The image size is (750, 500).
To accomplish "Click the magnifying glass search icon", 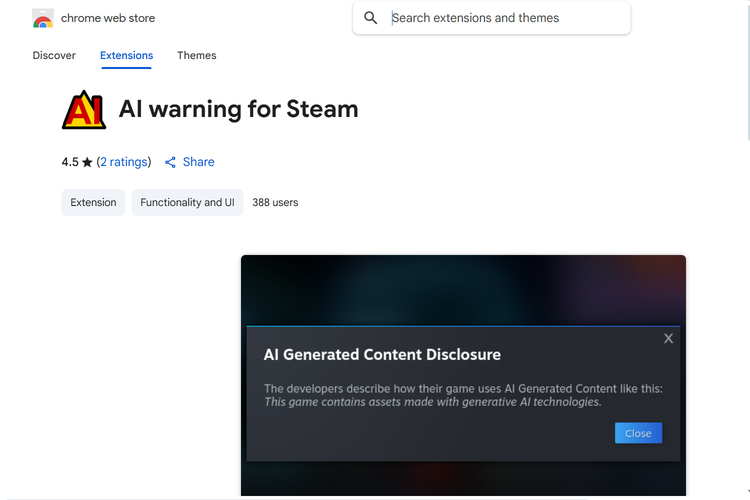I will coord(371,18).
